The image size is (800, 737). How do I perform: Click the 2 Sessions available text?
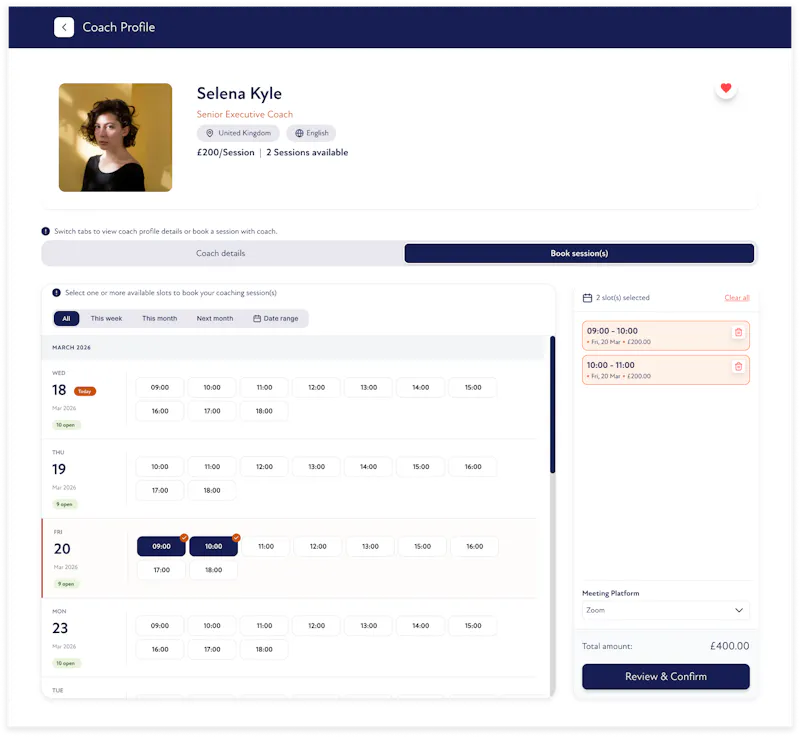(307, 153)
